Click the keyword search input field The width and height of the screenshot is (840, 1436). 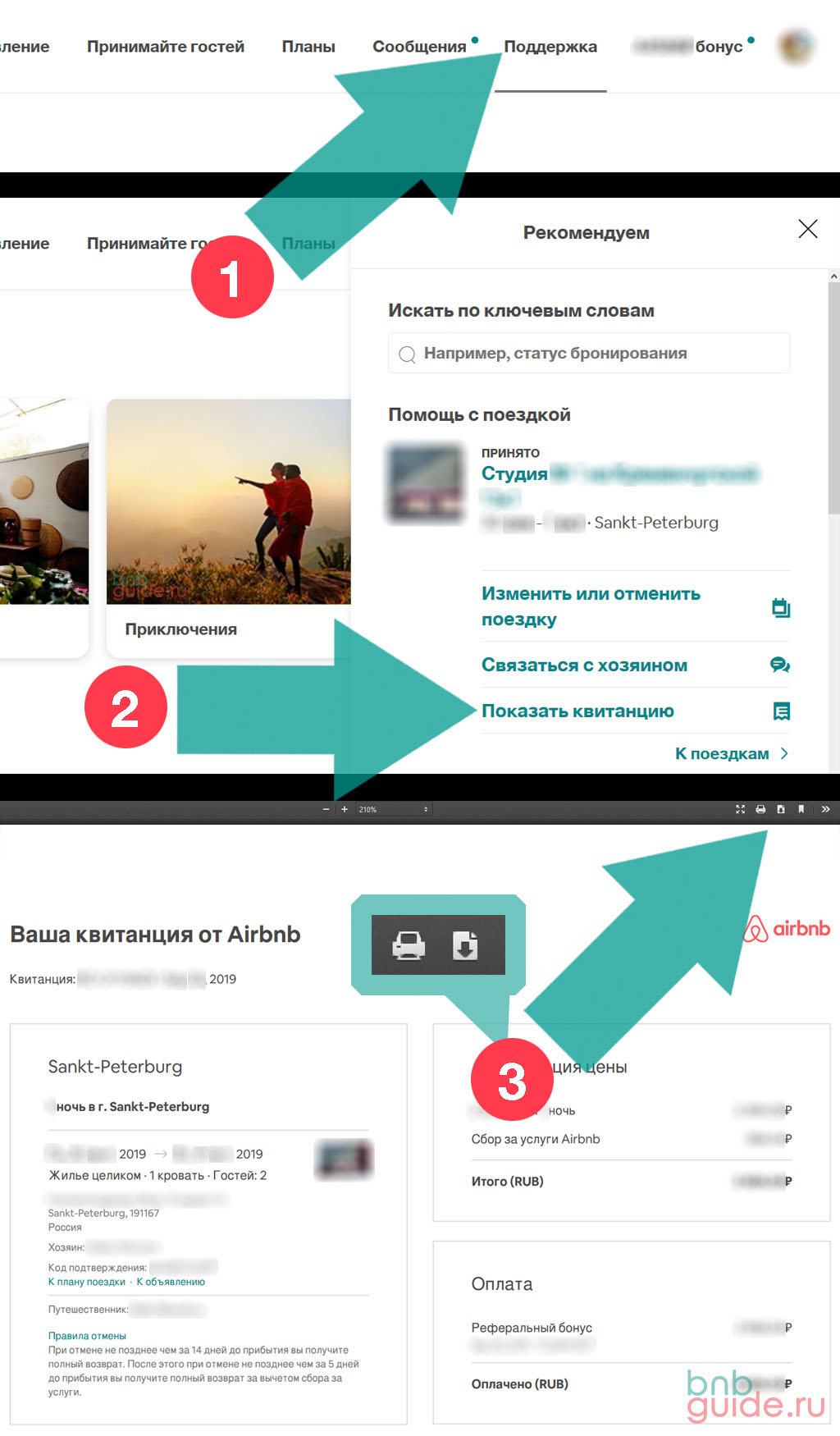(x=588, y=354)
